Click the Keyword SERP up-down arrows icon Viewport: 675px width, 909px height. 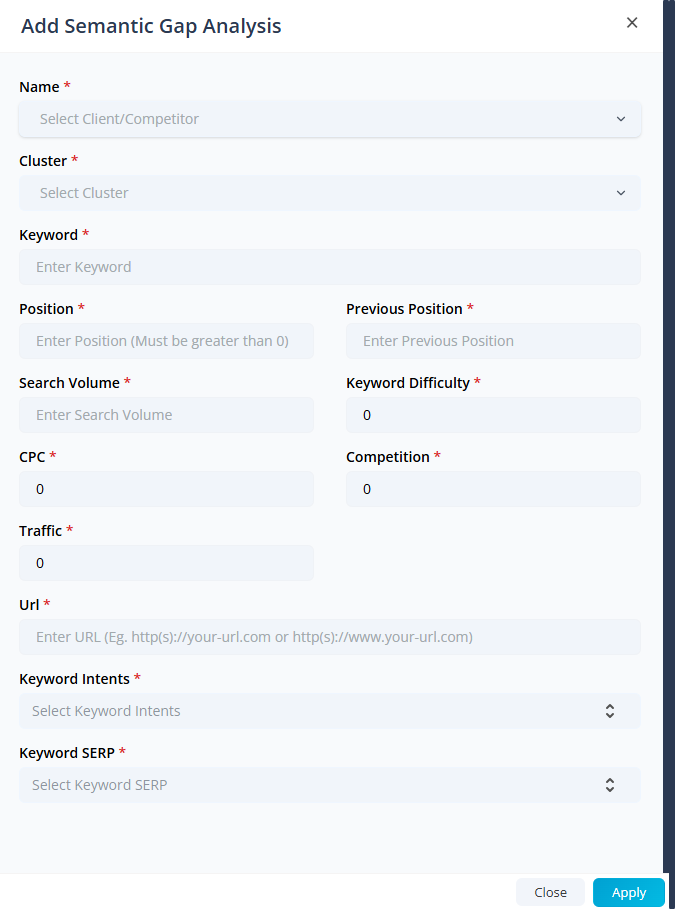(x=610, y=785)
